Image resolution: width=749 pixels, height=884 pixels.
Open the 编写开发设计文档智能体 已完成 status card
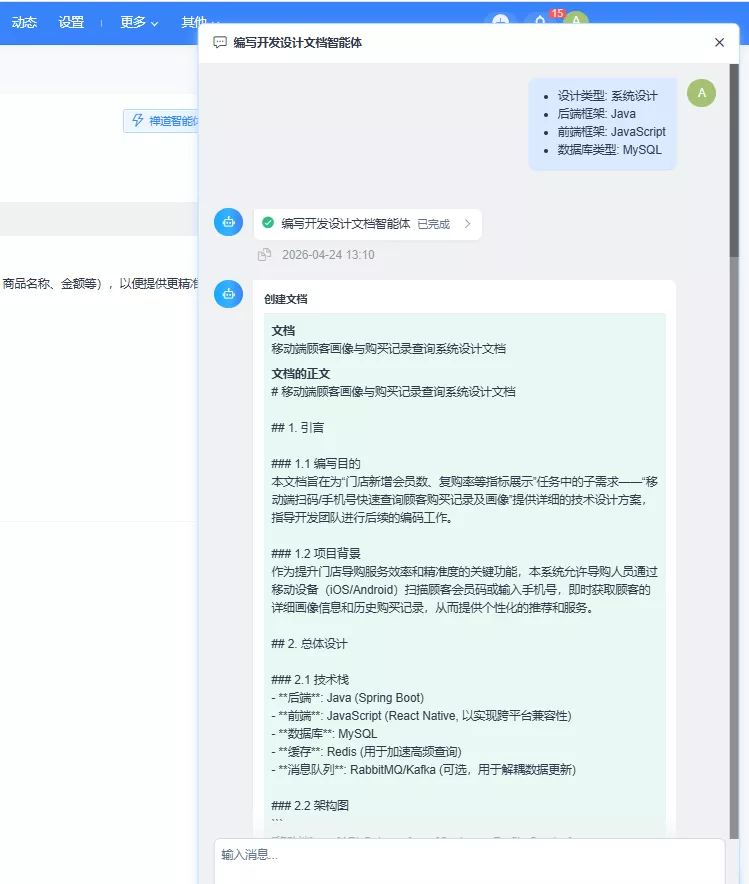pyautogui.click(x=367, y=224)
